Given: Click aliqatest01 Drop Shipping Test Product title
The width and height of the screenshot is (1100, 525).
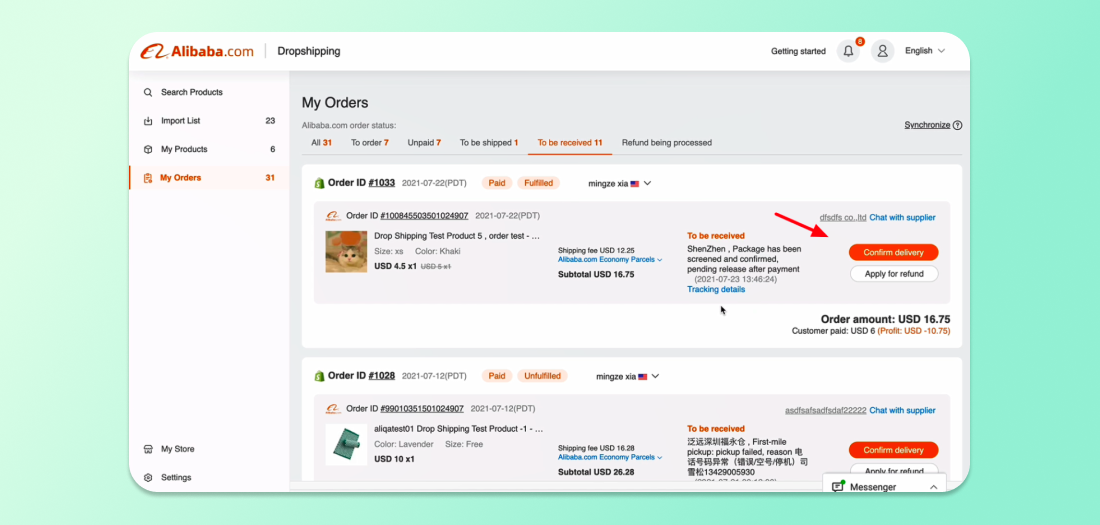Looking at the screenshot, I should point(459,430).
